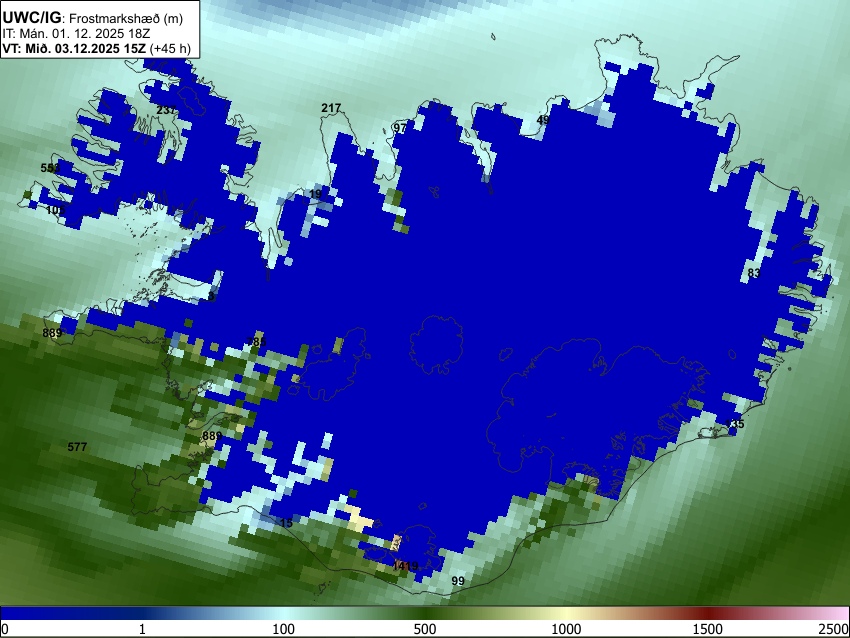Image resolution: width=850 pixels, height=638 pixels.
Task: Click the 500 tick label on the color scale
Action: tap(425, 629)
